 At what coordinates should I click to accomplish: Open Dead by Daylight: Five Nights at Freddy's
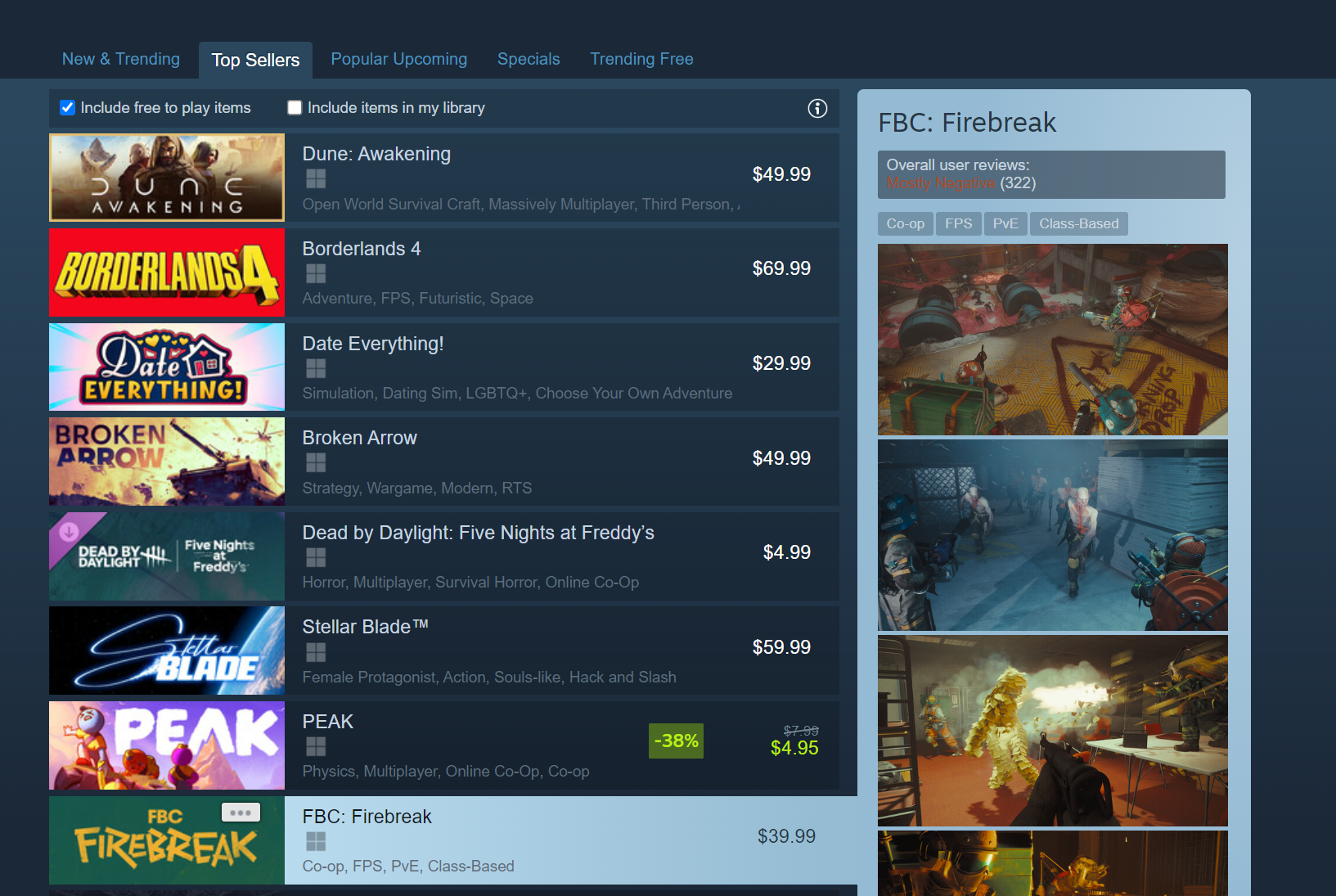[479, 533]
